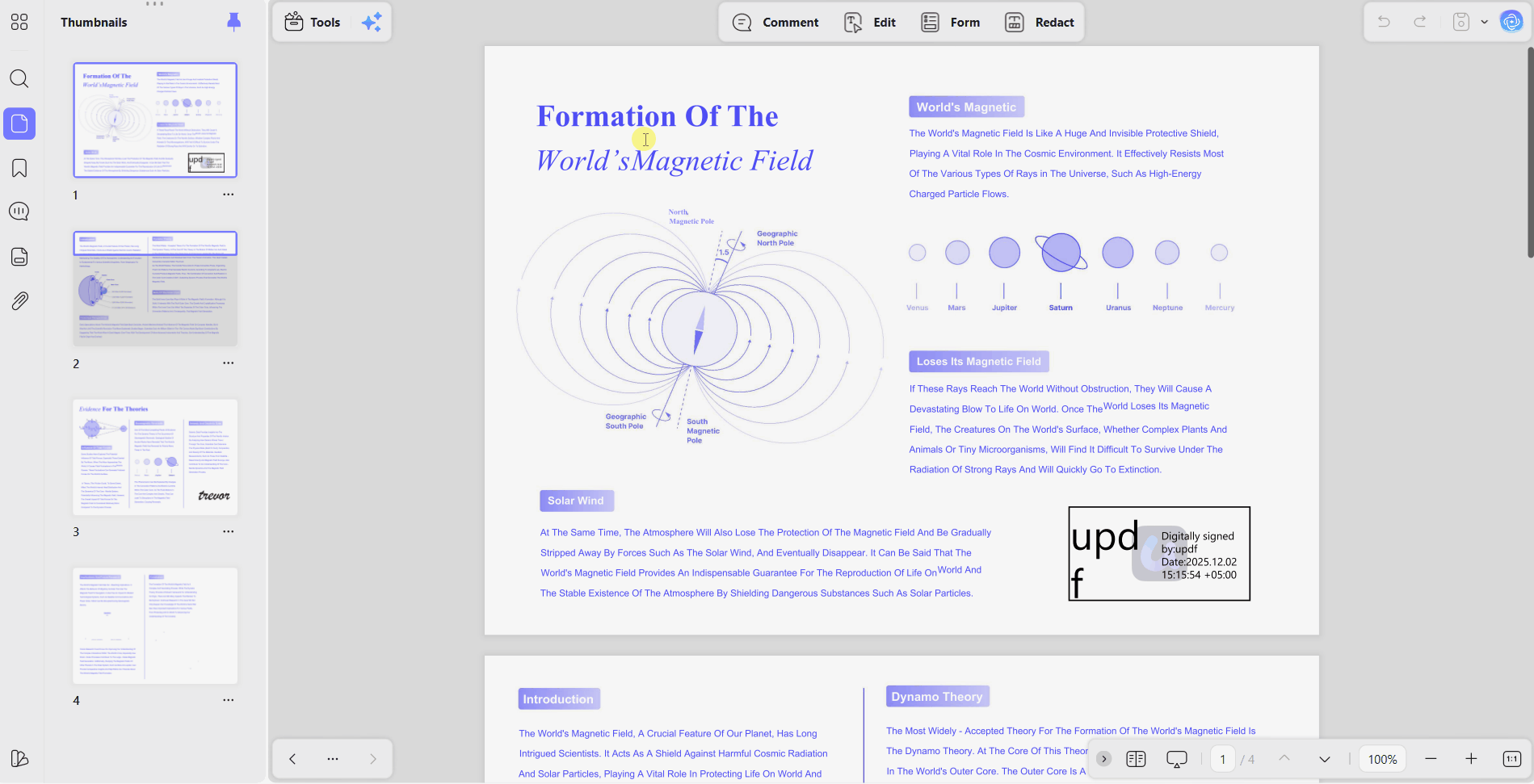This screenshot has width=1534, height=784.
Task: Open the form fields panel icon in sidebar
Action: click(19, 257)
